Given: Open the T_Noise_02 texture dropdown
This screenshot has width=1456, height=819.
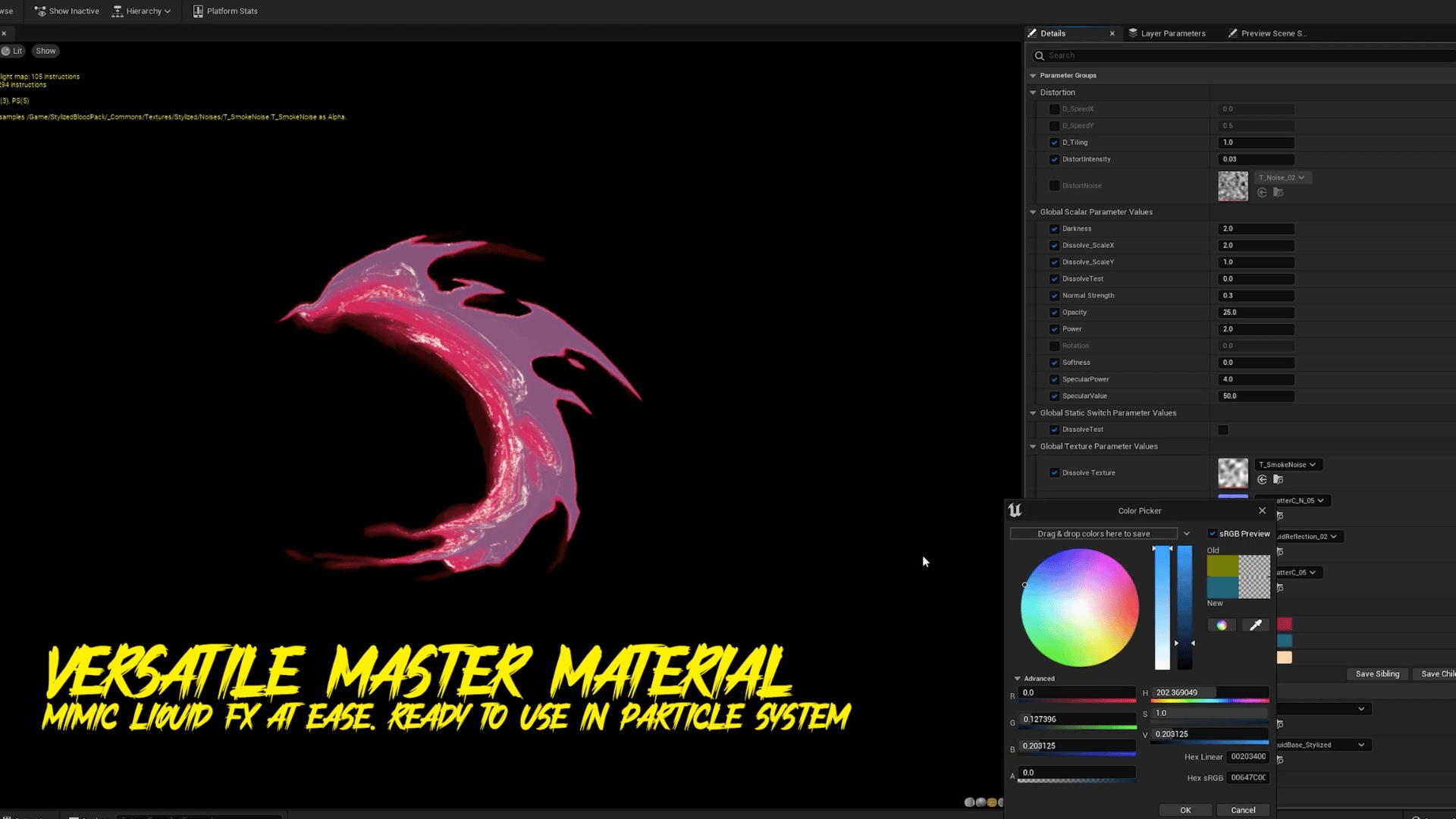Looking at the screenshot, I should click(x=1282, y=177).
